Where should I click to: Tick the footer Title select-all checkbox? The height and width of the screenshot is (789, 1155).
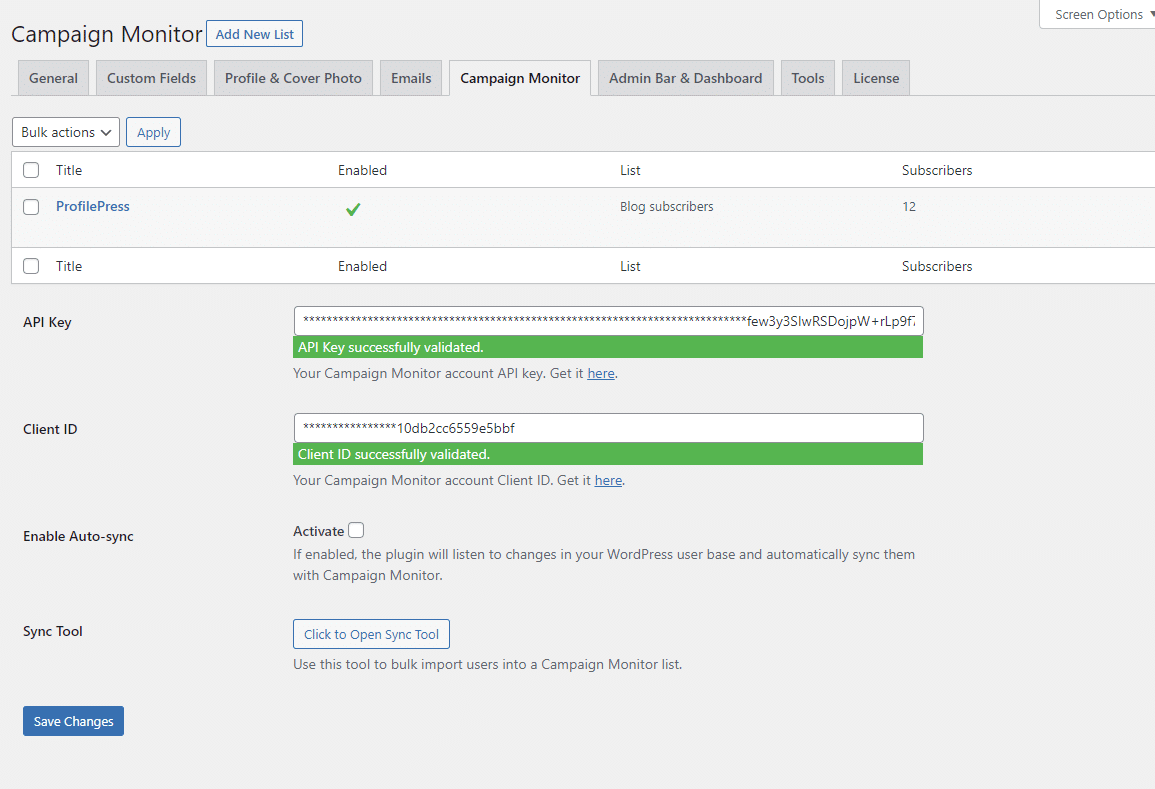coord(31,266)
